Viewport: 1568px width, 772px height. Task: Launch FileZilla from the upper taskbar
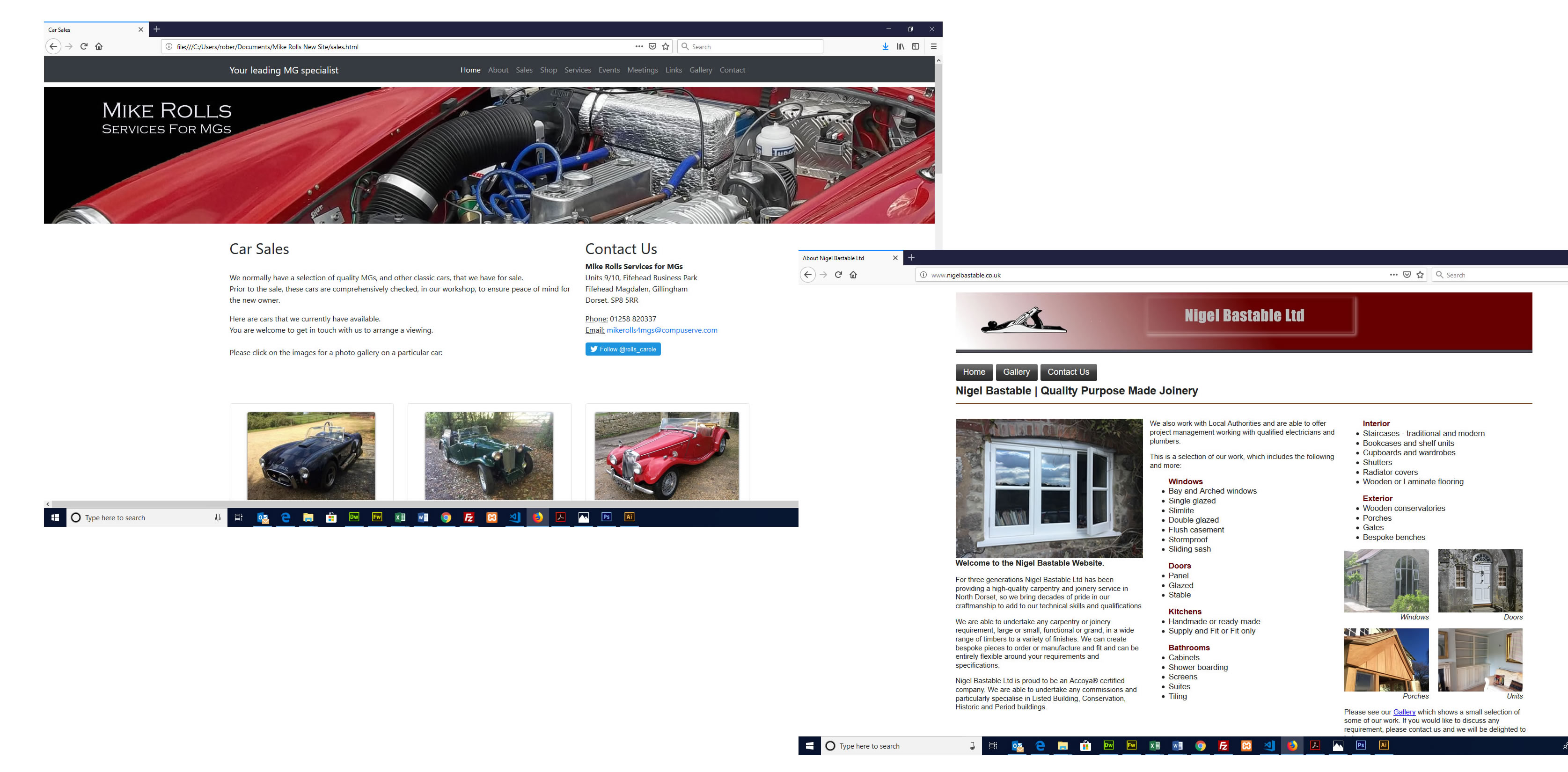(469, 517)
